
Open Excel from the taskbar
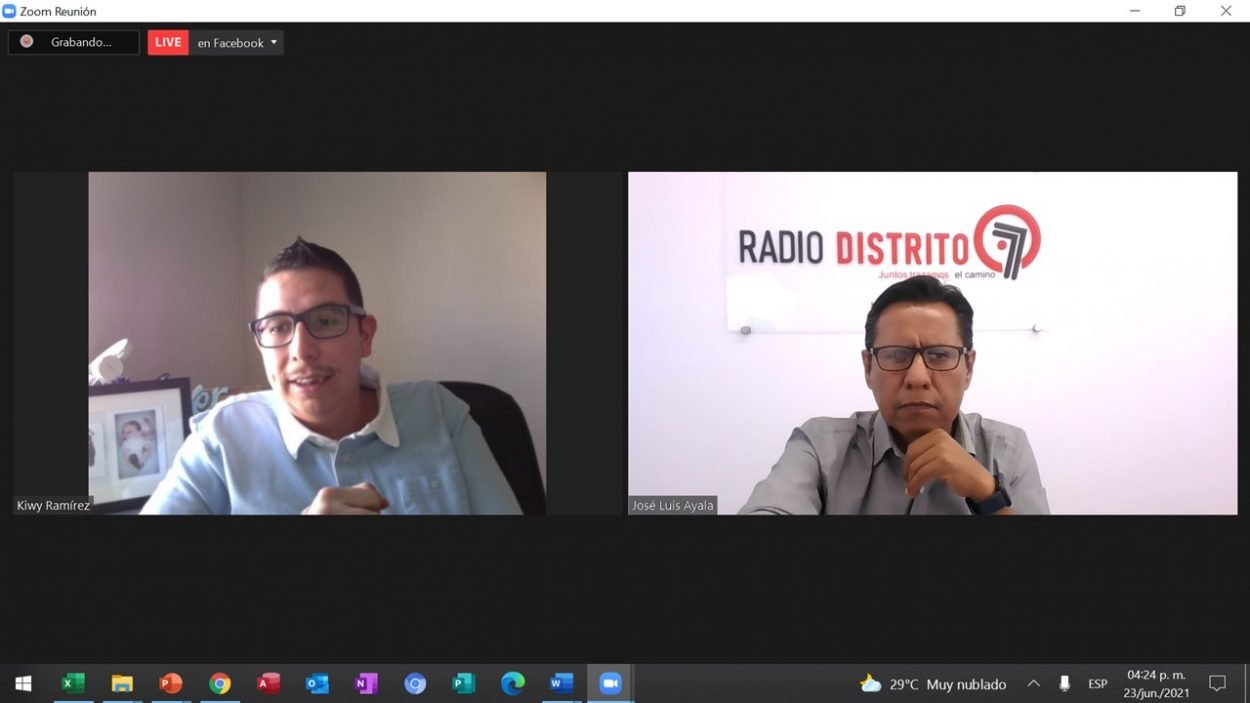coord(73,684)
